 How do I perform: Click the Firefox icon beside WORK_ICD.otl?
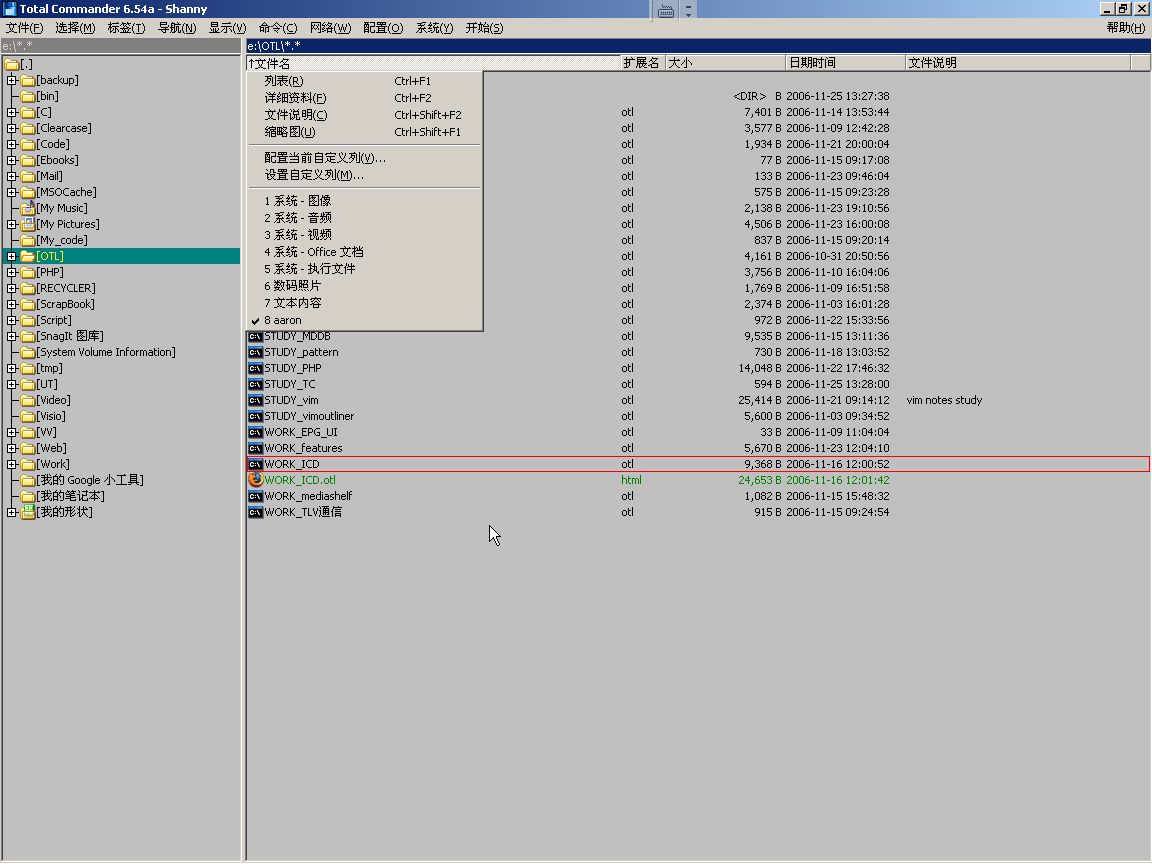255,480
